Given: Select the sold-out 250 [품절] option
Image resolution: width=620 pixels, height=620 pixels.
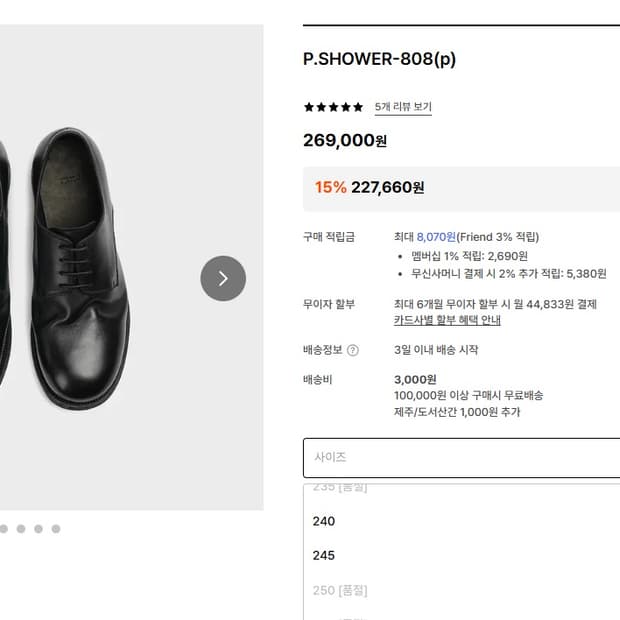Looking at the screenshot, I should 340,590.
